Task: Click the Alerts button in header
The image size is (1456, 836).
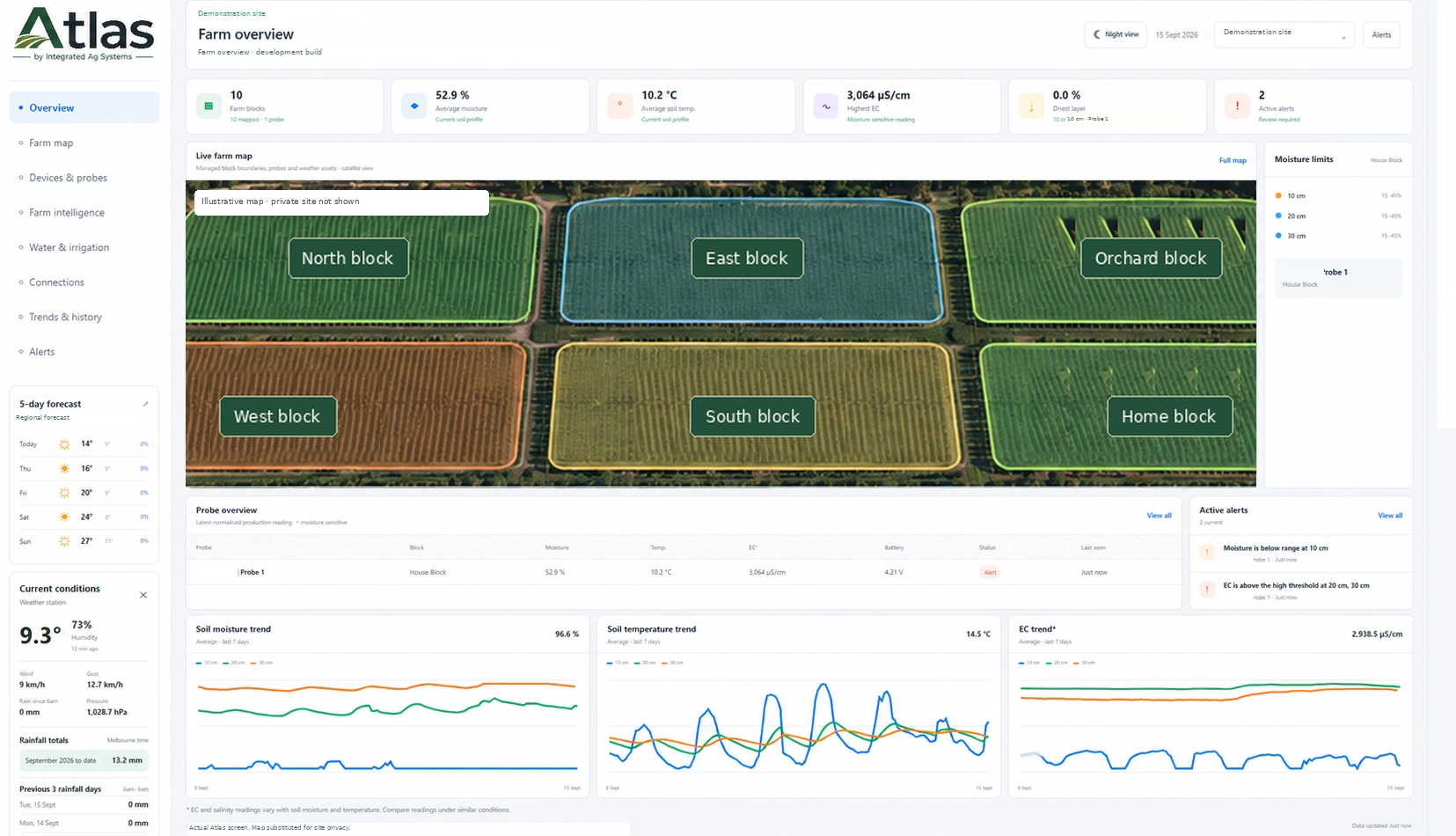Action: (x=1381, y=34)
